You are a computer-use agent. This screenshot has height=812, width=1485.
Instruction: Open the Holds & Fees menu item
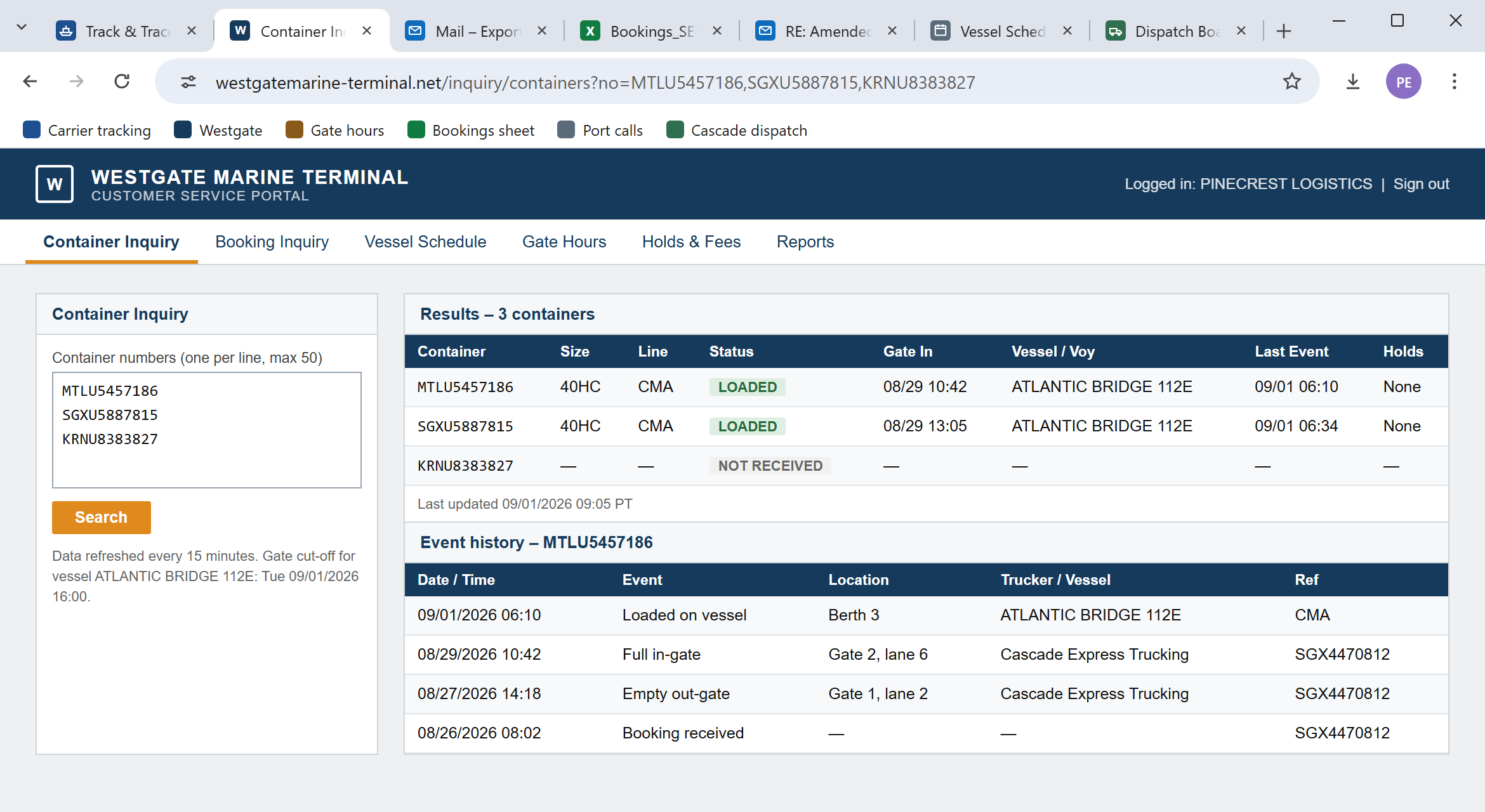click(x=691, y=242)
